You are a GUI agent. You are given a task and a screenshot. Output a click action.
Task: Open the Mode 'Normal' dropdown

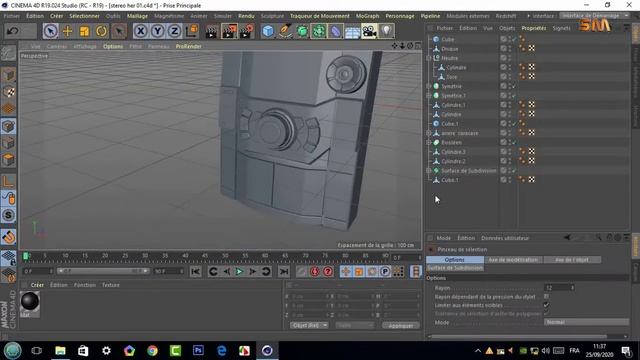click(x=586, y=322)
